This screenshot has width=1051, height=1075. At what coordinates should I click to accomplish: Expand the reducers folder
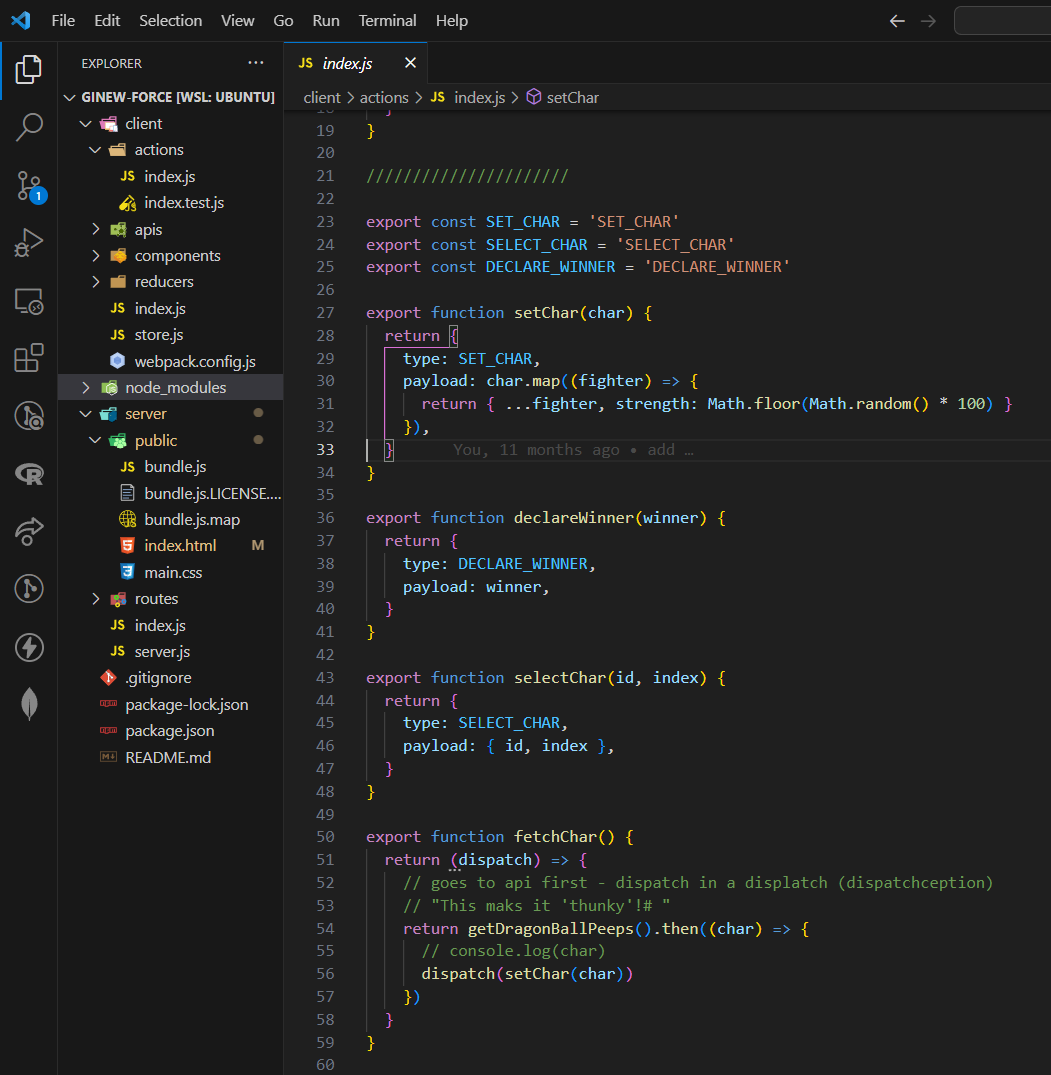click(x=95, y=282)
